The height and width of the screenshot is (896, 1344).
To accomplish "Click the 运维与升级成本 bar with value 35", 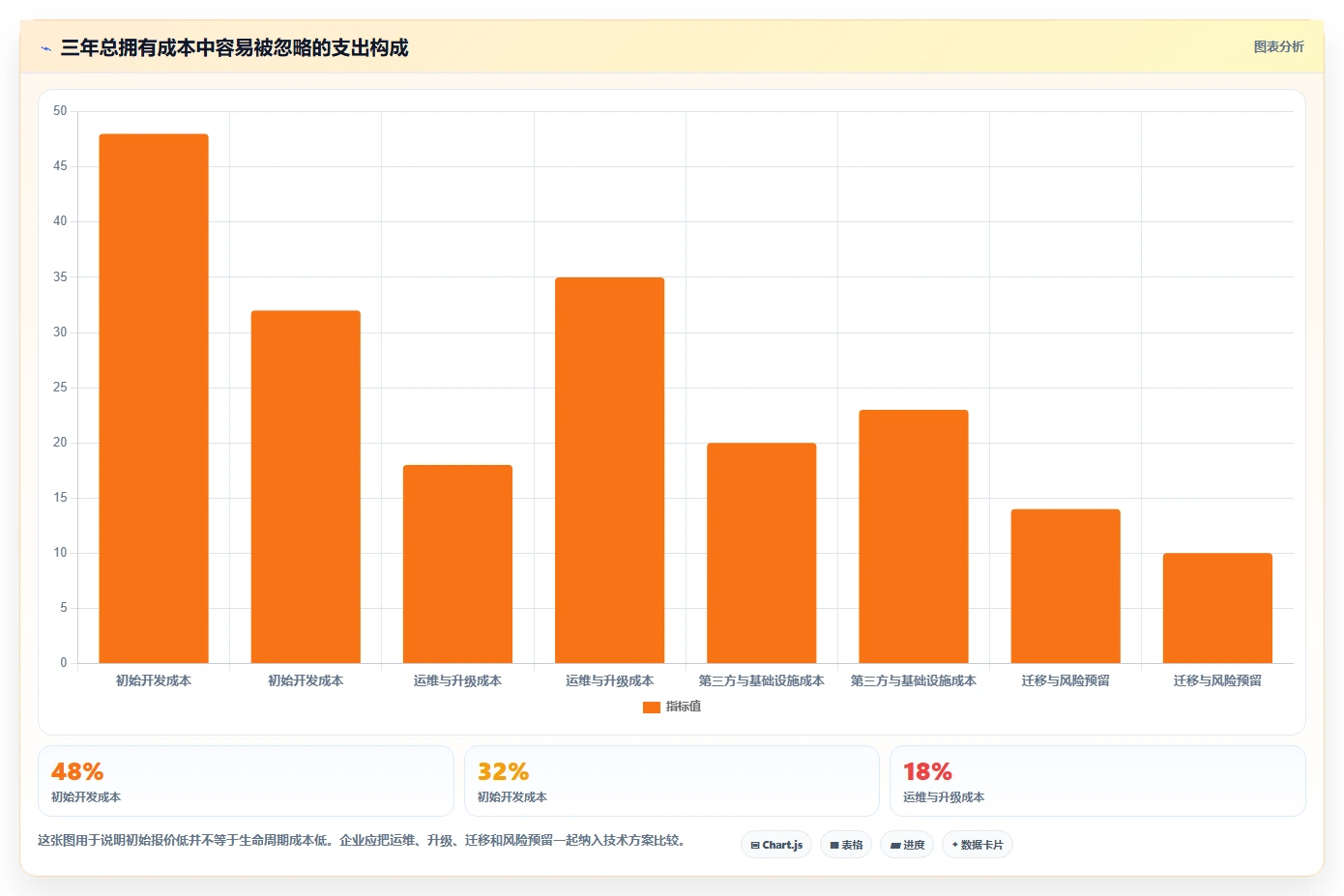I will point(609,470).
